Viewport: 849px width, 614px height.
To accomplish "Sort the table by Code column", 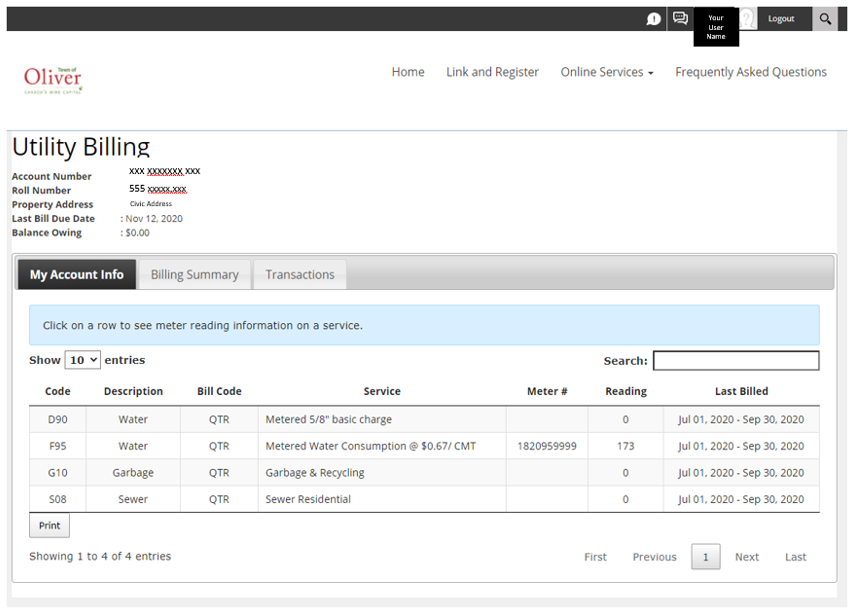I will 58,391.
